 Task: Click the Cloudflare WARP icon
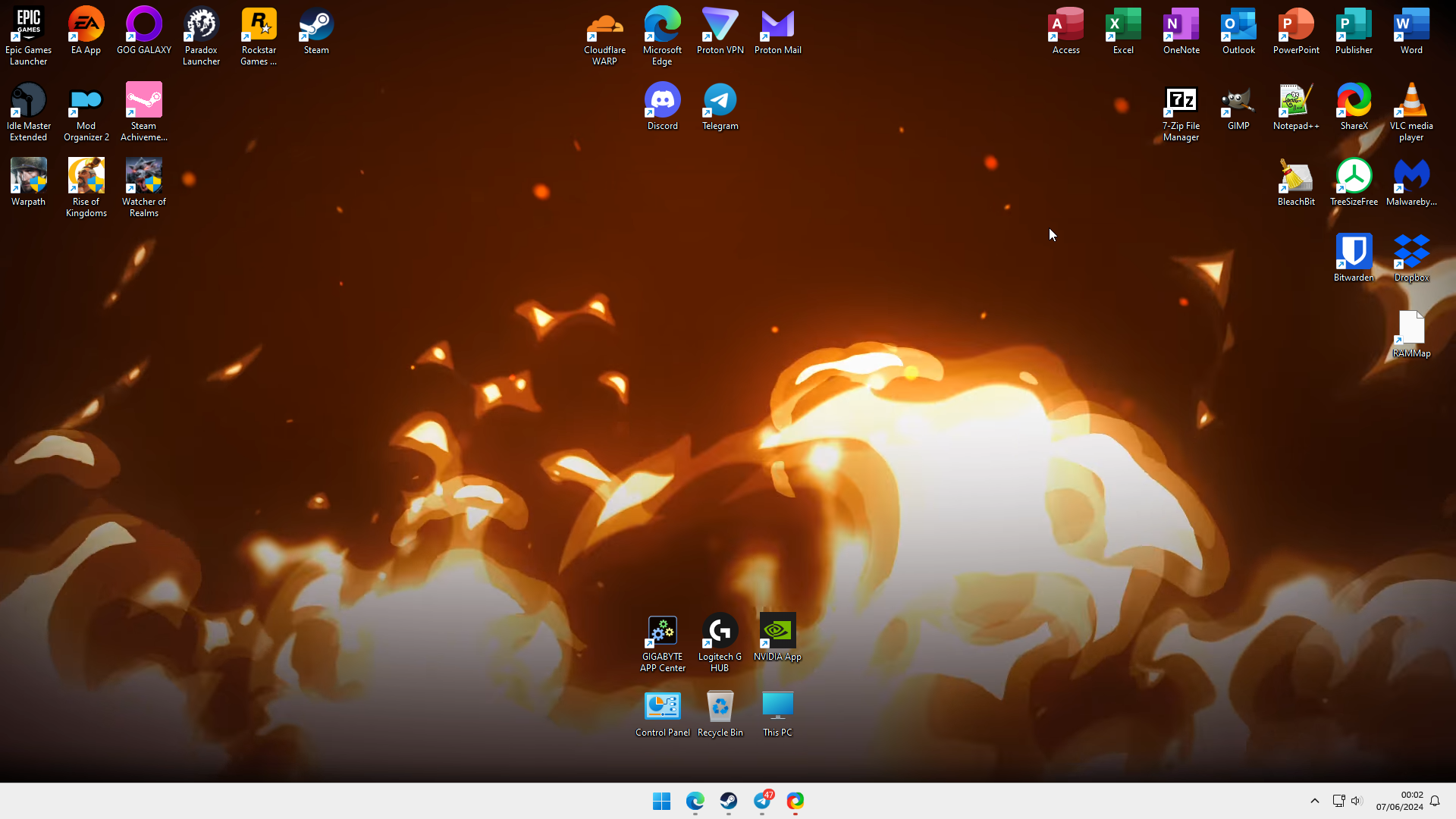605,35
